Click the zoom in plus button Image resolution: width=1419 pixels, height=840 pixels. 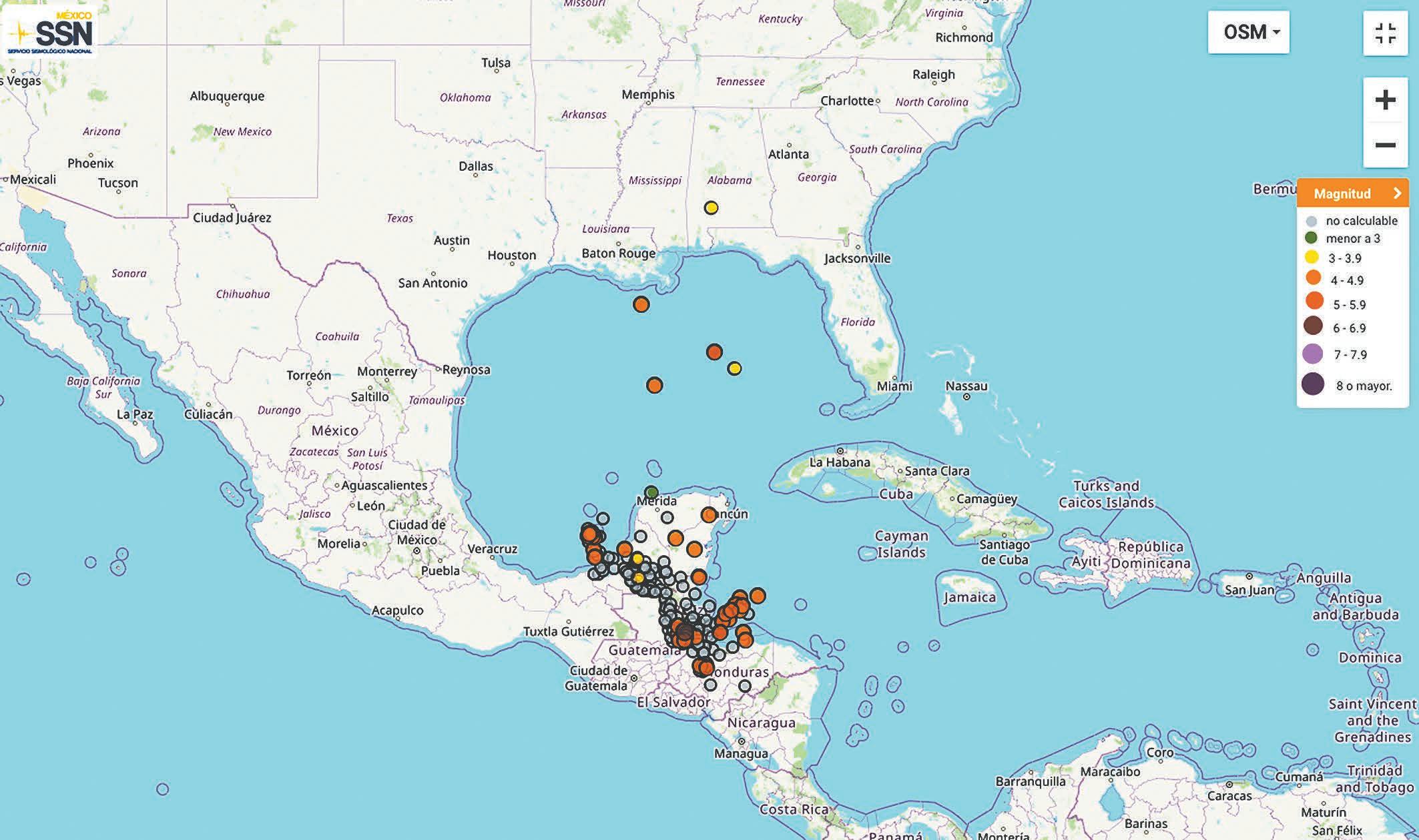pyautogui.click(x=1385, y=100)
